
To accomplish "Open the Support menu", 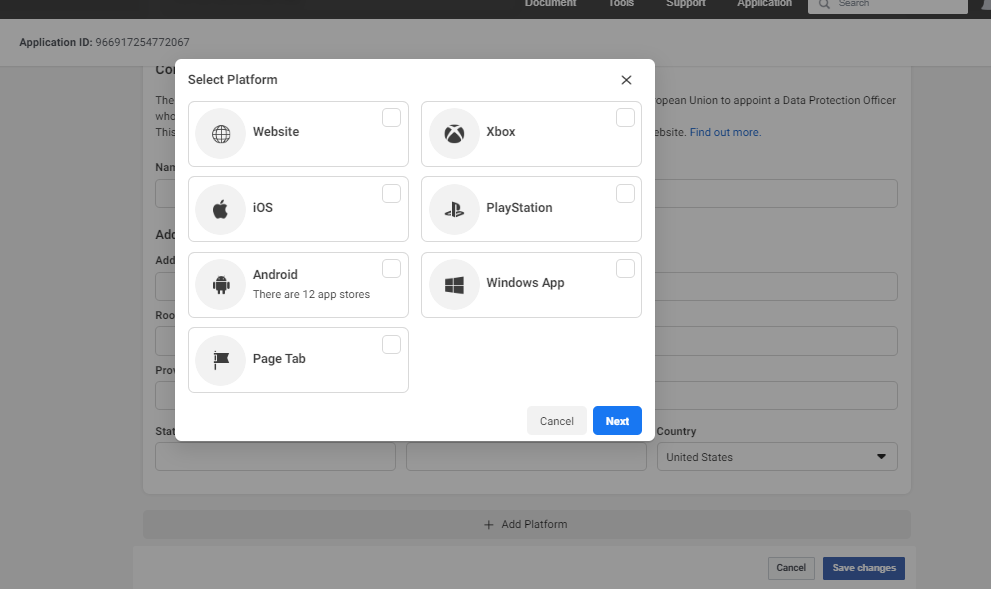I will pos(685,4).
